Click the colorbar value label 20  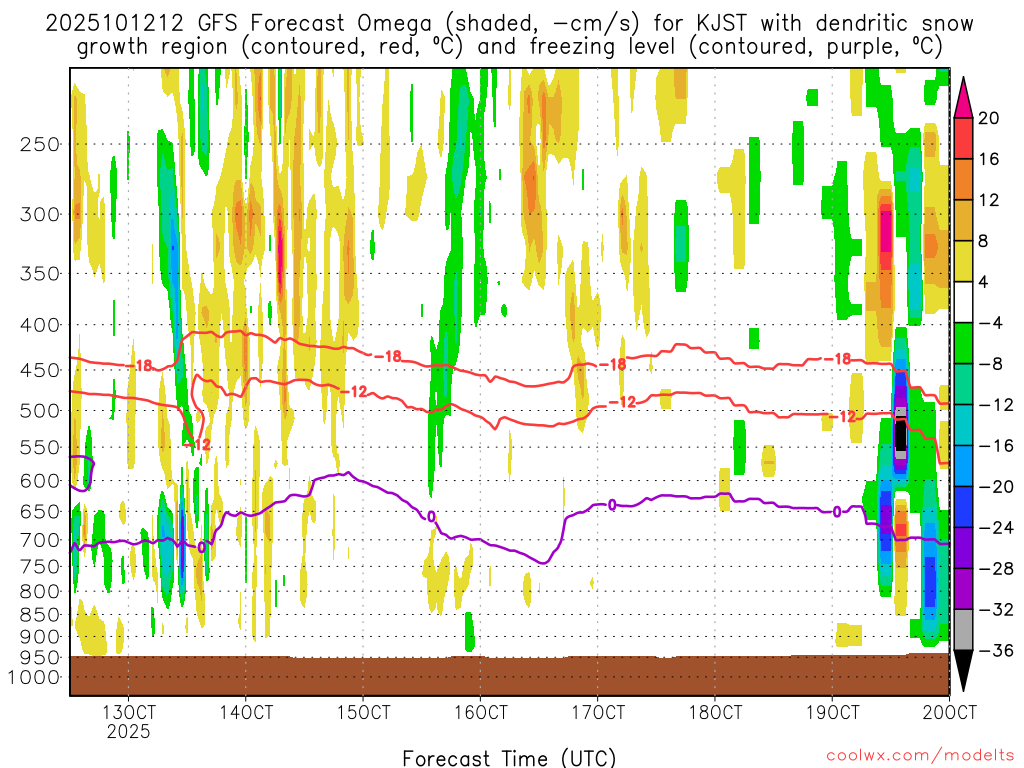tap(989, 118)
